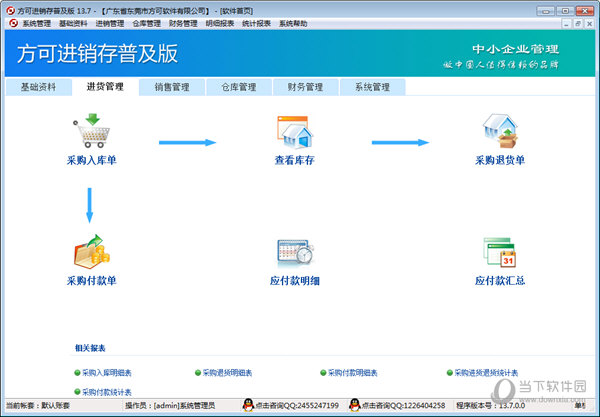This screenshot has width=600, height=417.
Task: Click the 方可进销存普及版 banner title
Action: 98,54
